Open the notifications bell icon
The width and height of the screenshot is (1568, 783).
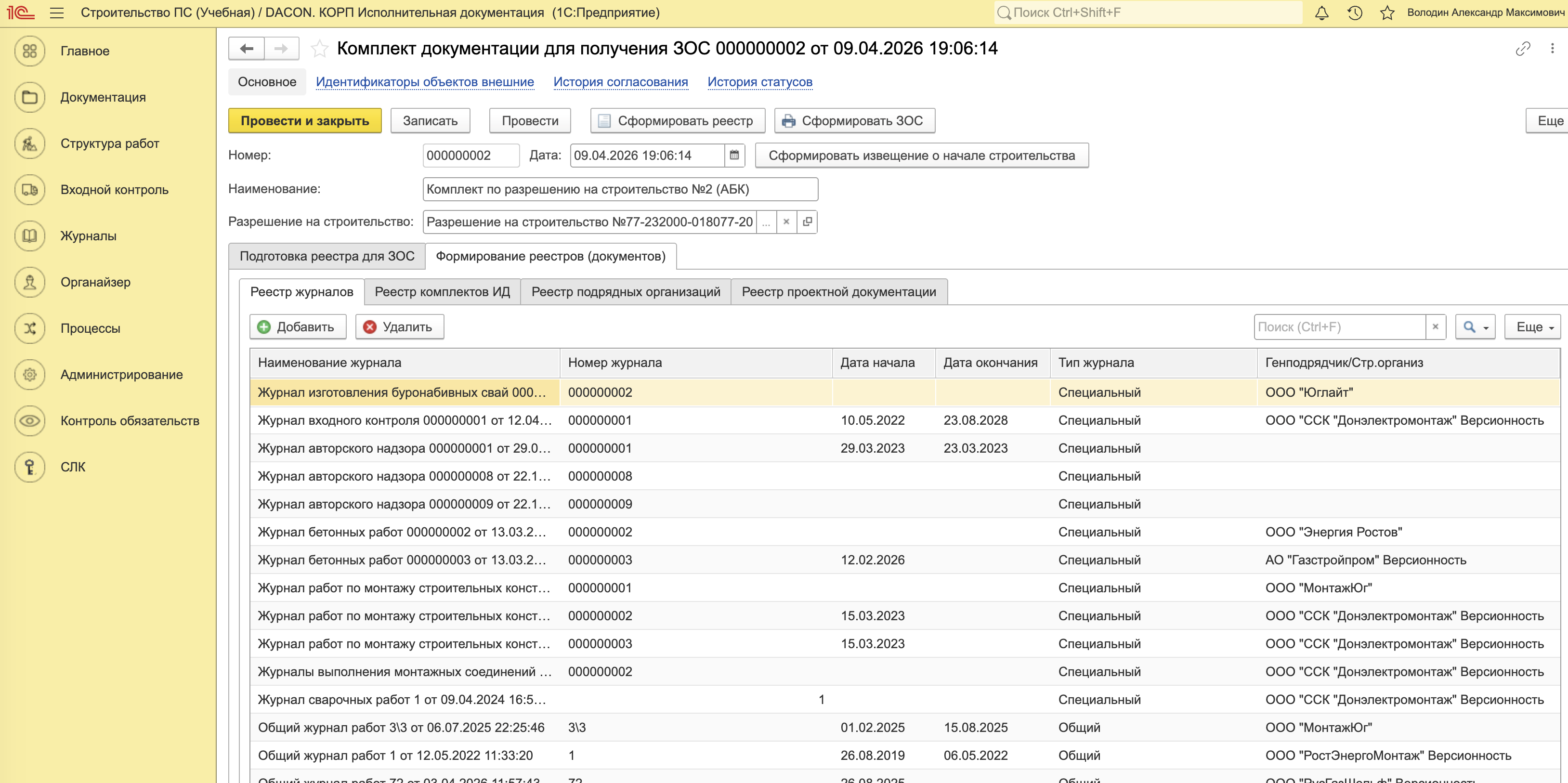[x=1321, y=13]
